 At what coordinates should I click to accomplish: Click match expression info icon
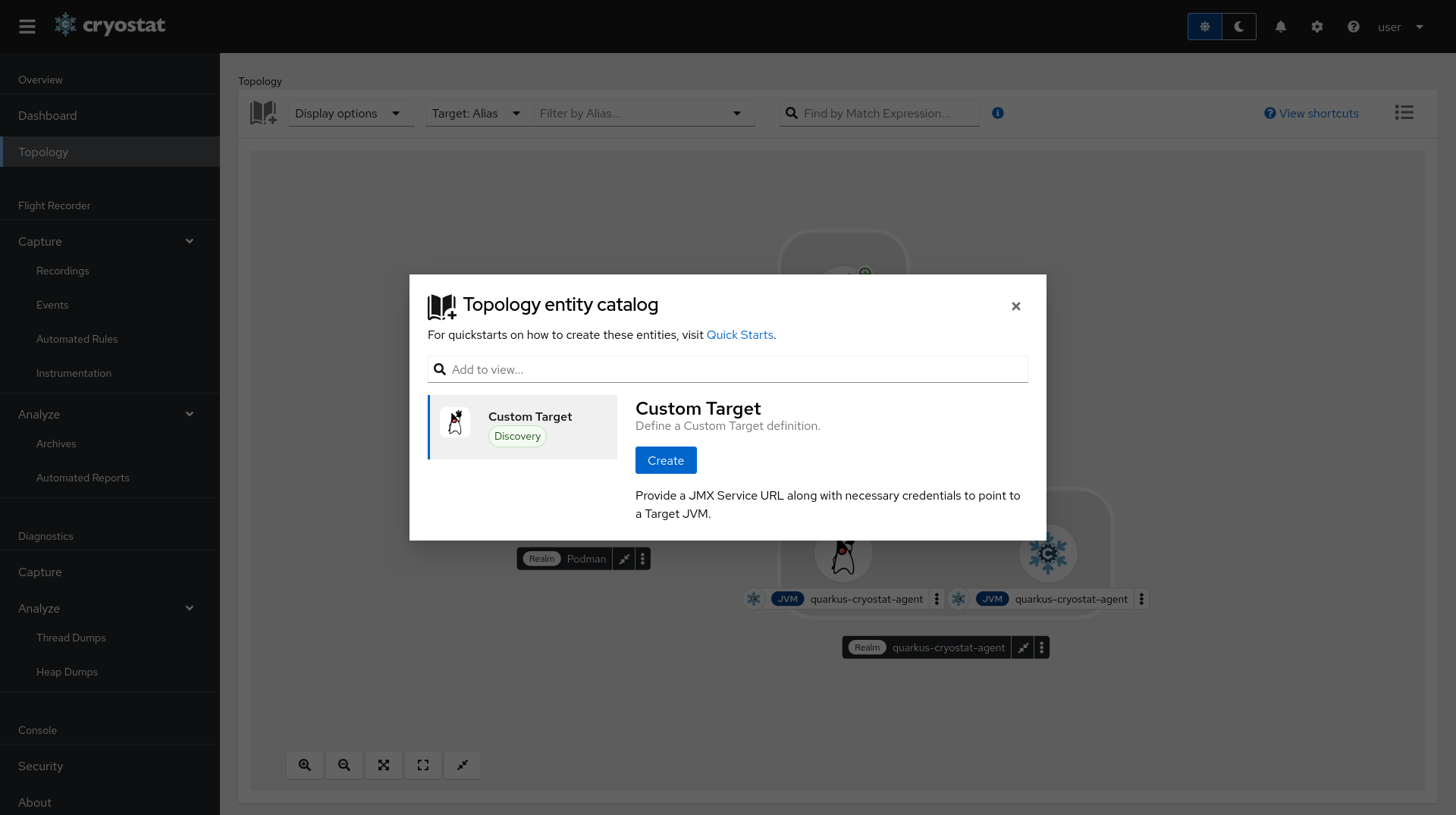click(998, 113)
